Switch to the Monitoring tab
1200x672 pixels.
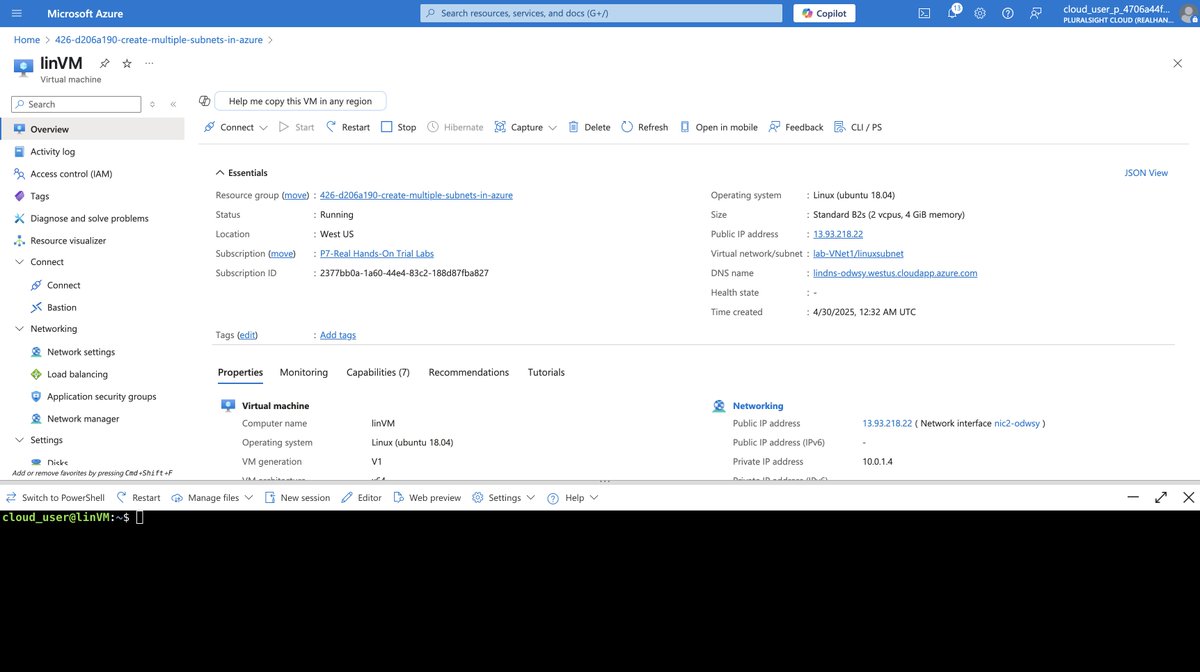pos(304,372)
